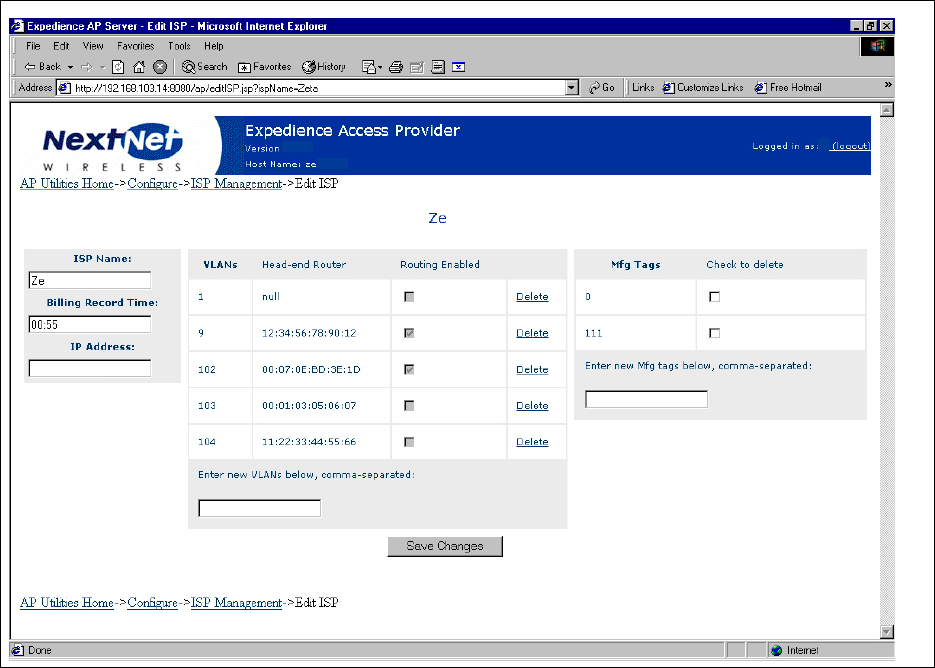Click the page icon in Address bar
The height and width of the screenshot is (668, 935).
coord(64,88)
